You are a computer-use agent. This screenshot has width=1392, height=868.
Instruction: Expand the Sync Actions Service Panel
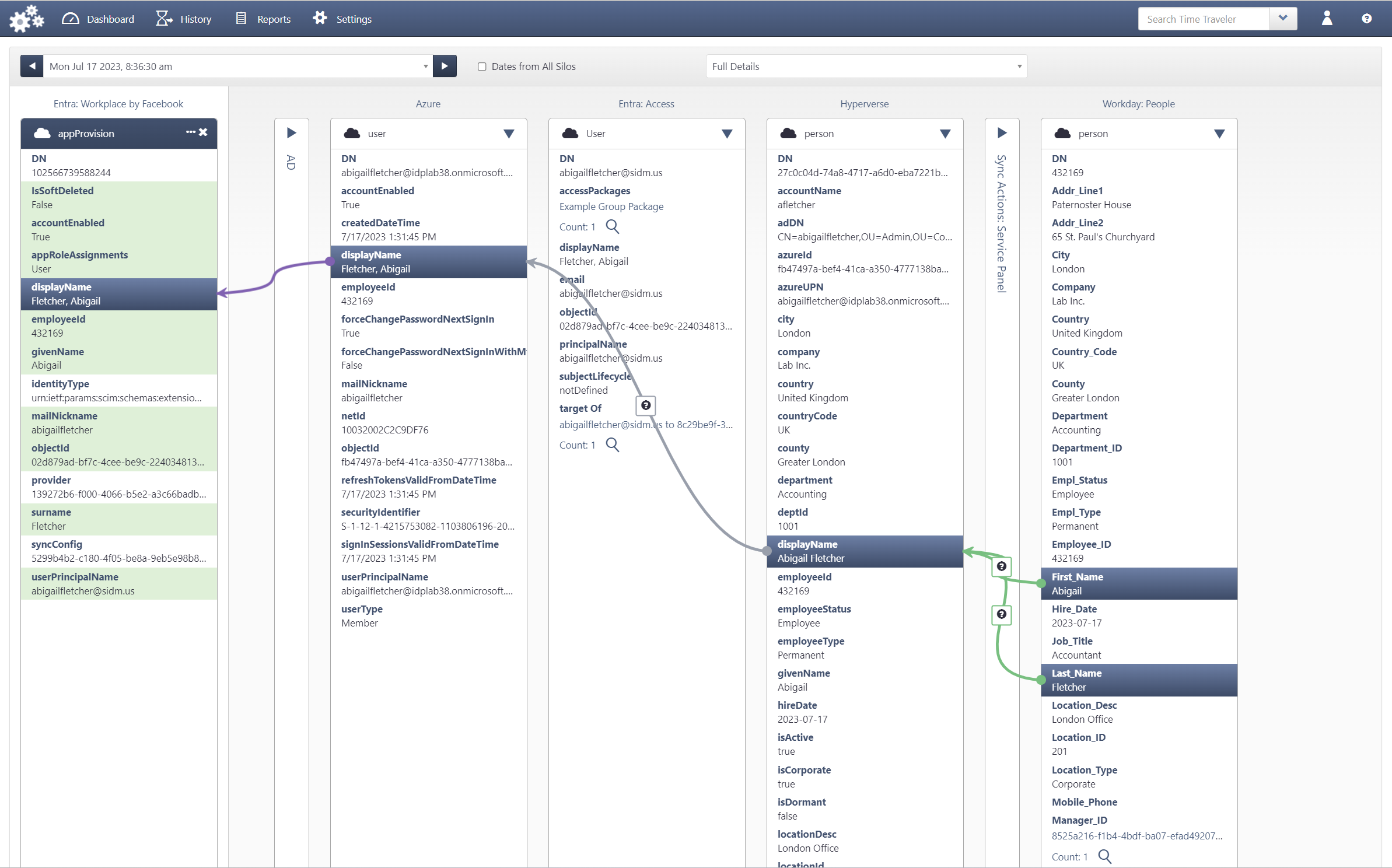(x=1002, y=133)
